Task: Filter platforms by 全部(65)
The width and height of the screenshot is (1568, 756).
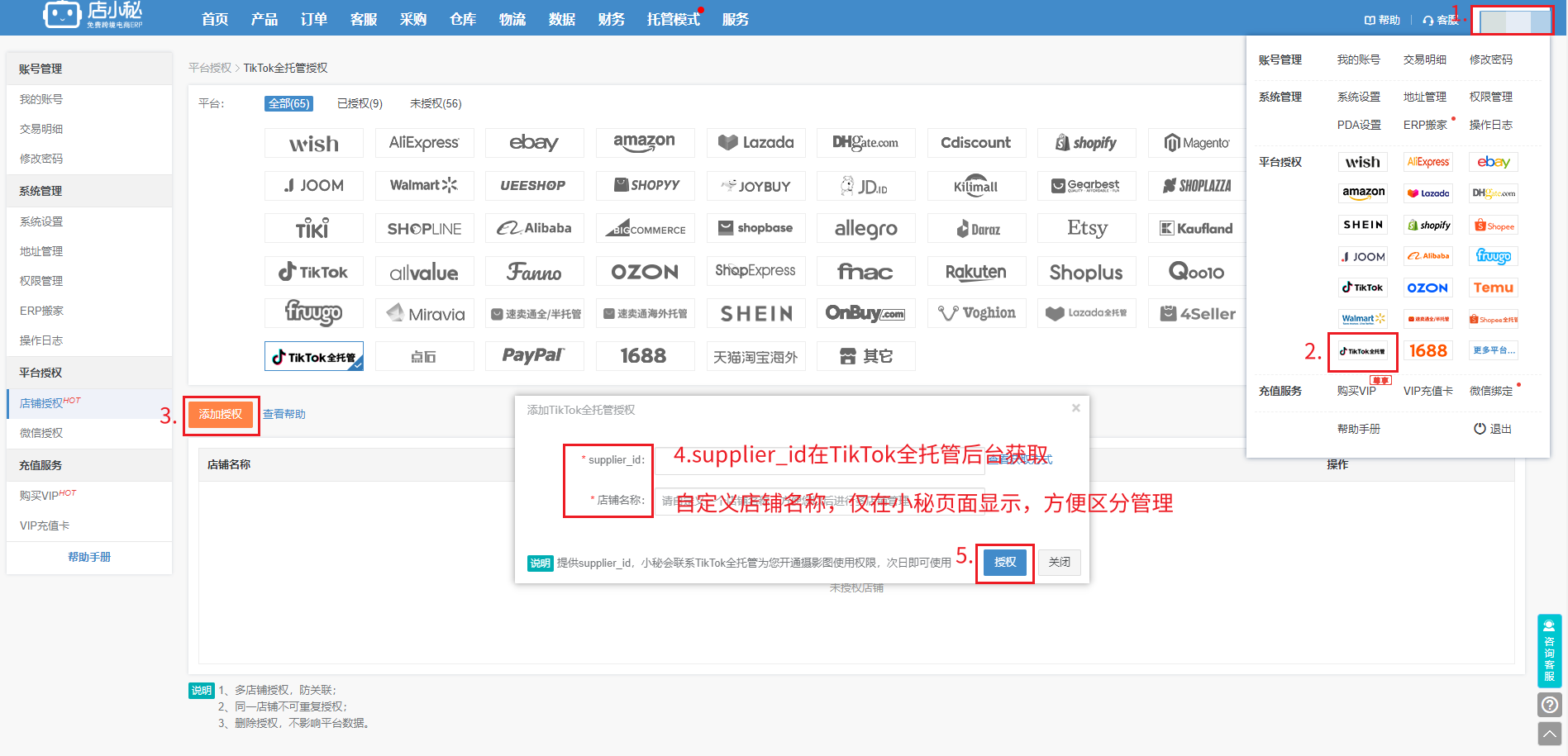Action: pos(288,103)
